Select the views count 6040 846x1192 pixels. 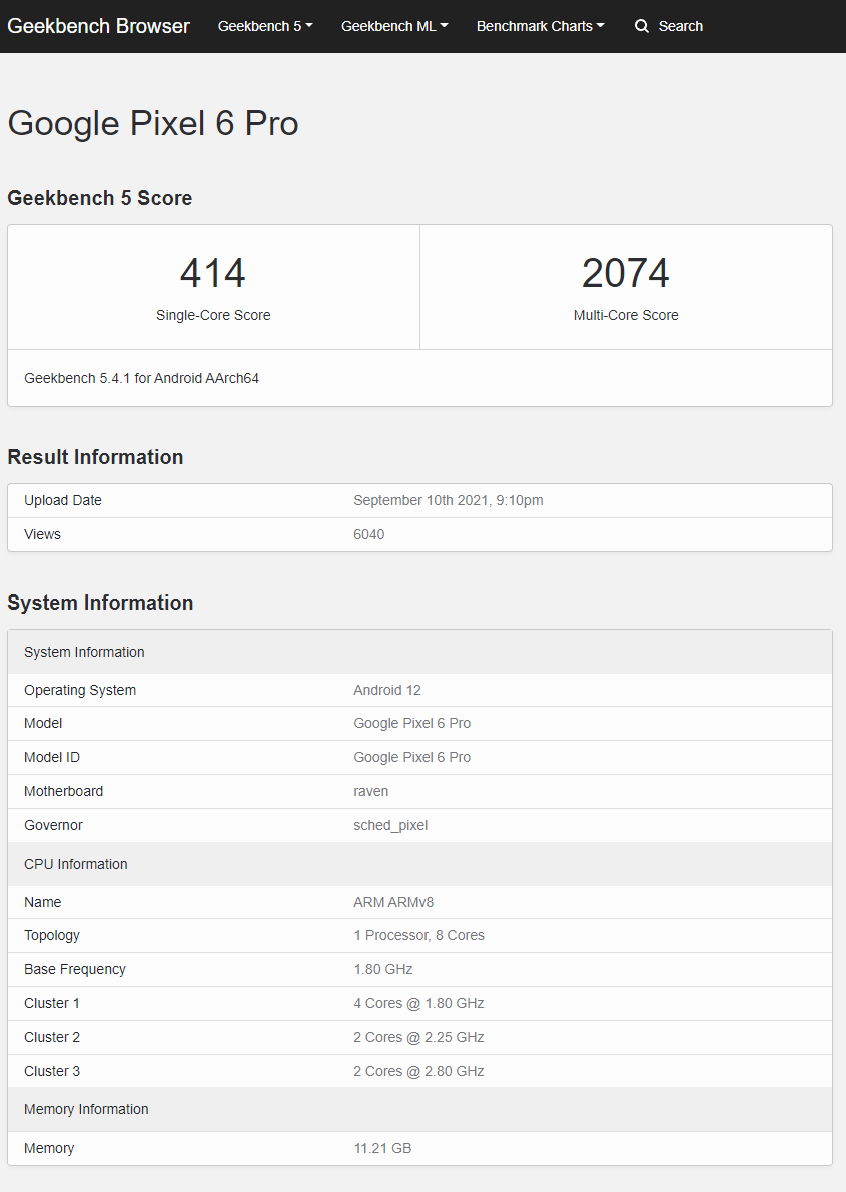pos(369,534)
